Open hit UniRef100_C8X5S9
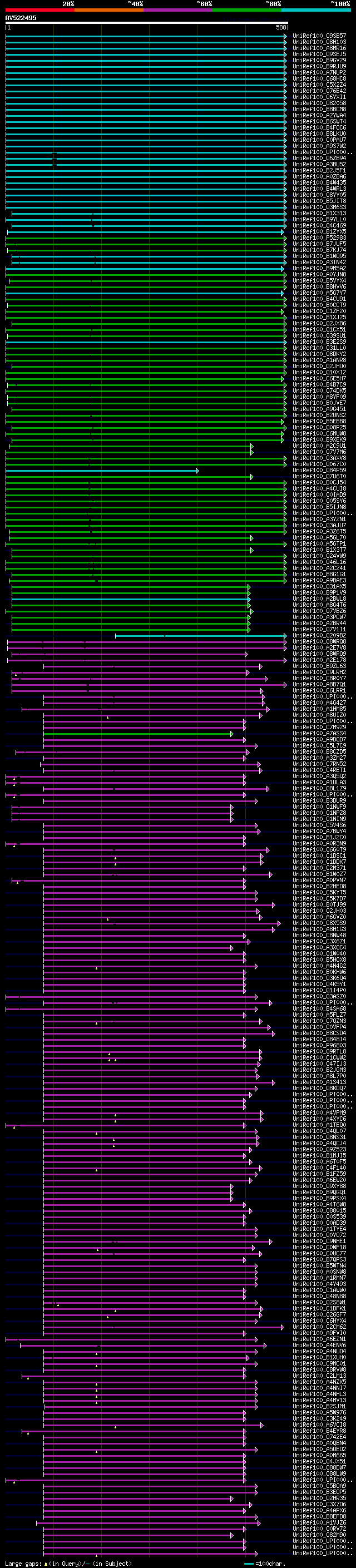The image size is (356, 1568). click(x=319, y=922)
